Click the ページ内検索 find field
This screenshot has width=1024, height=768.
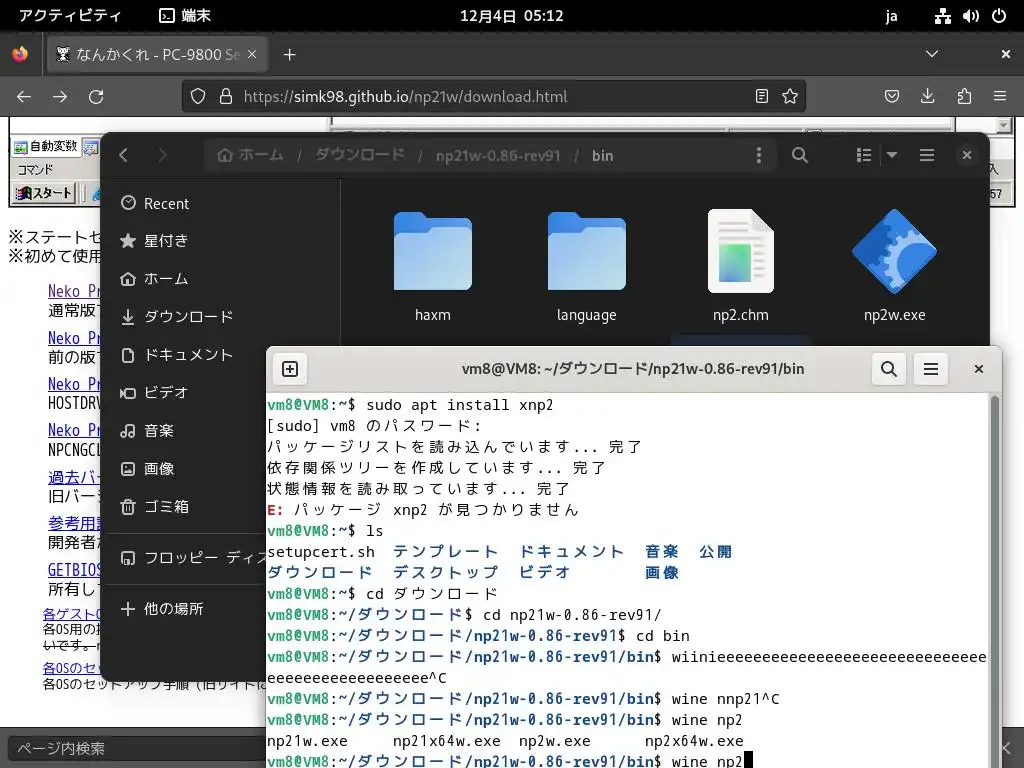[137, 748]
